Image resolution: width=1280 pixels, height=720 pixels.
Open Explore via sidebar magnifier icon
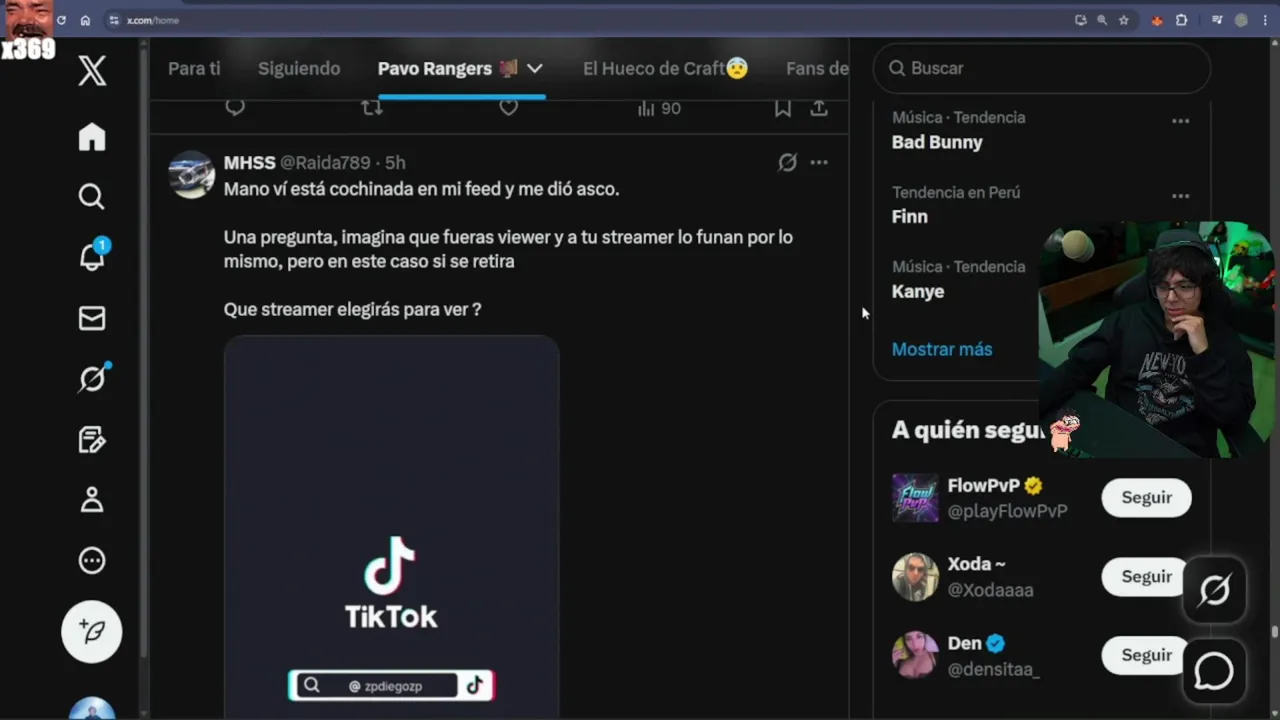(x=92, y=197)
